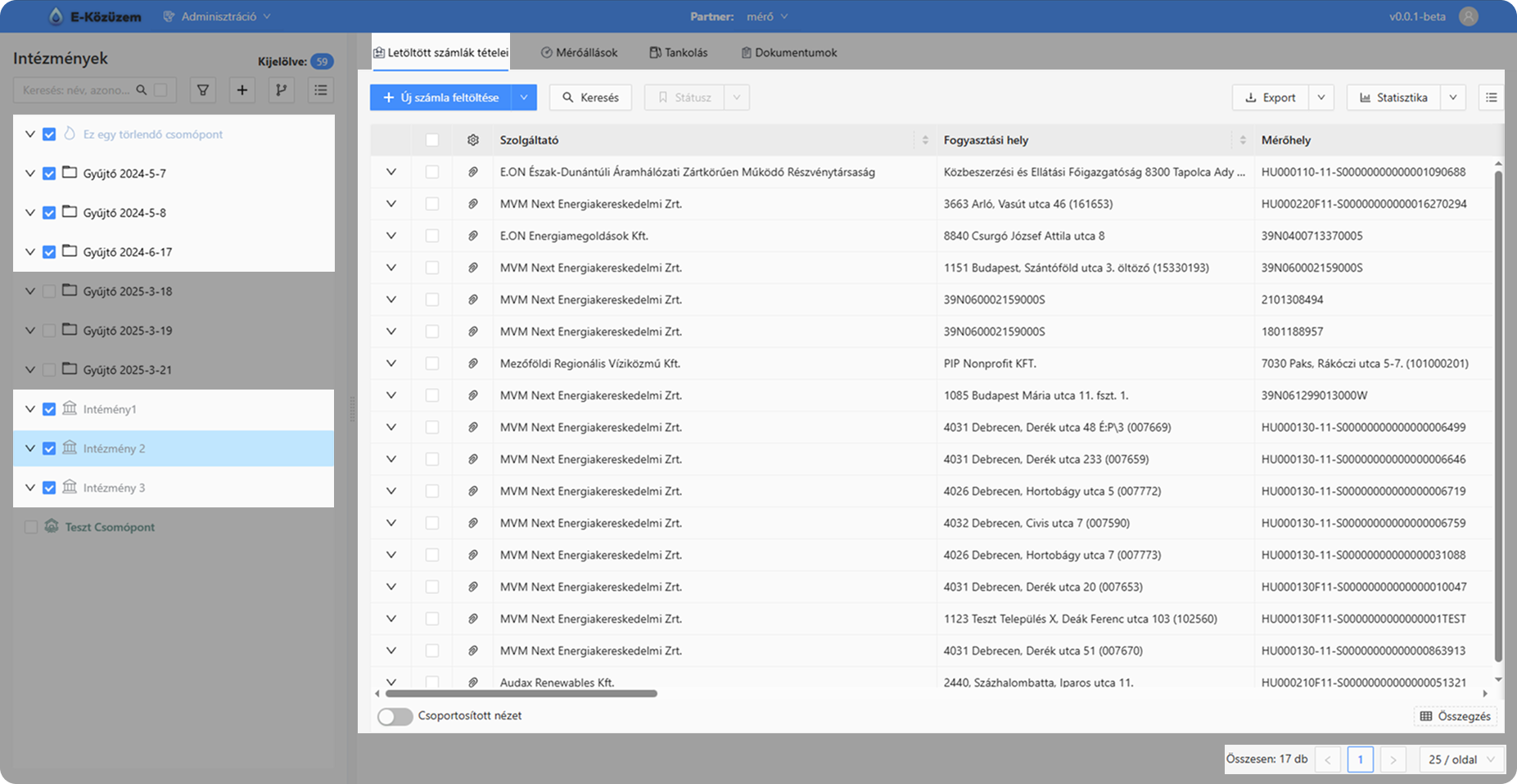Click the list icon right of Statisztika
Screen dimensions: 1517x784
click(x=1491, y=97)
